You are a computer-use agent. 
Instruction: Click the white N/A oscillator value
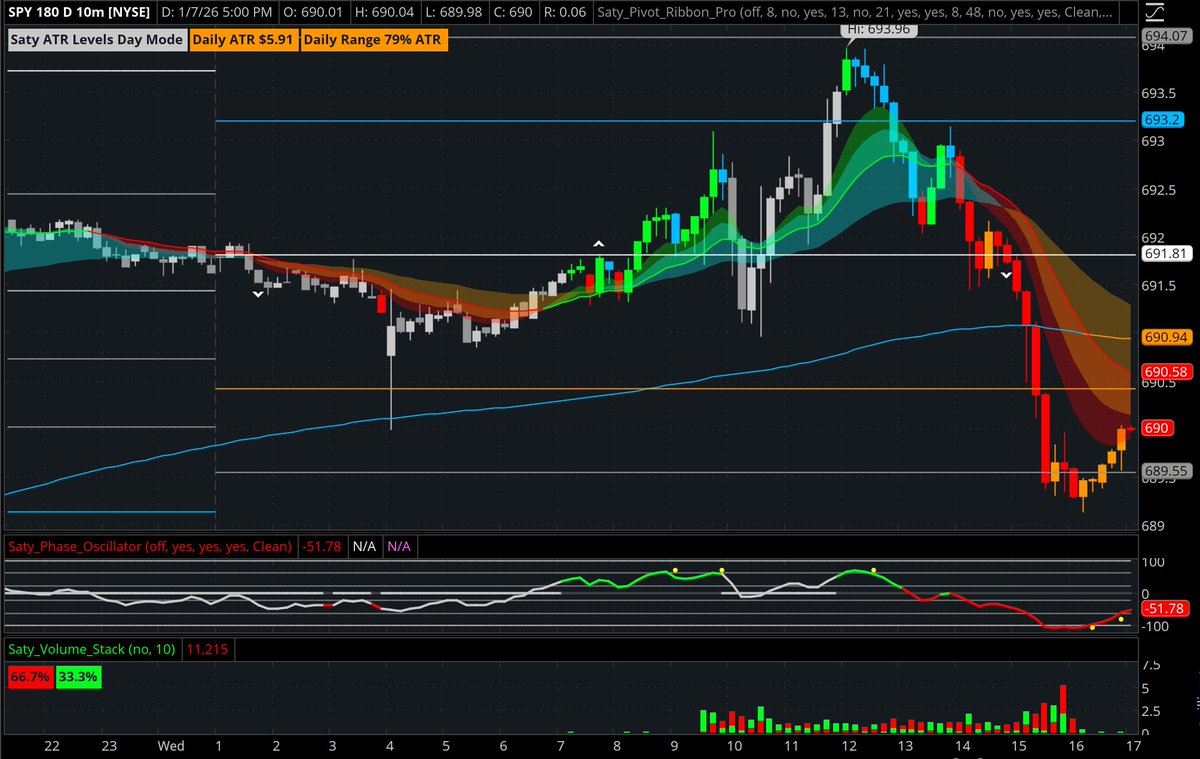(x=364, y=547)
